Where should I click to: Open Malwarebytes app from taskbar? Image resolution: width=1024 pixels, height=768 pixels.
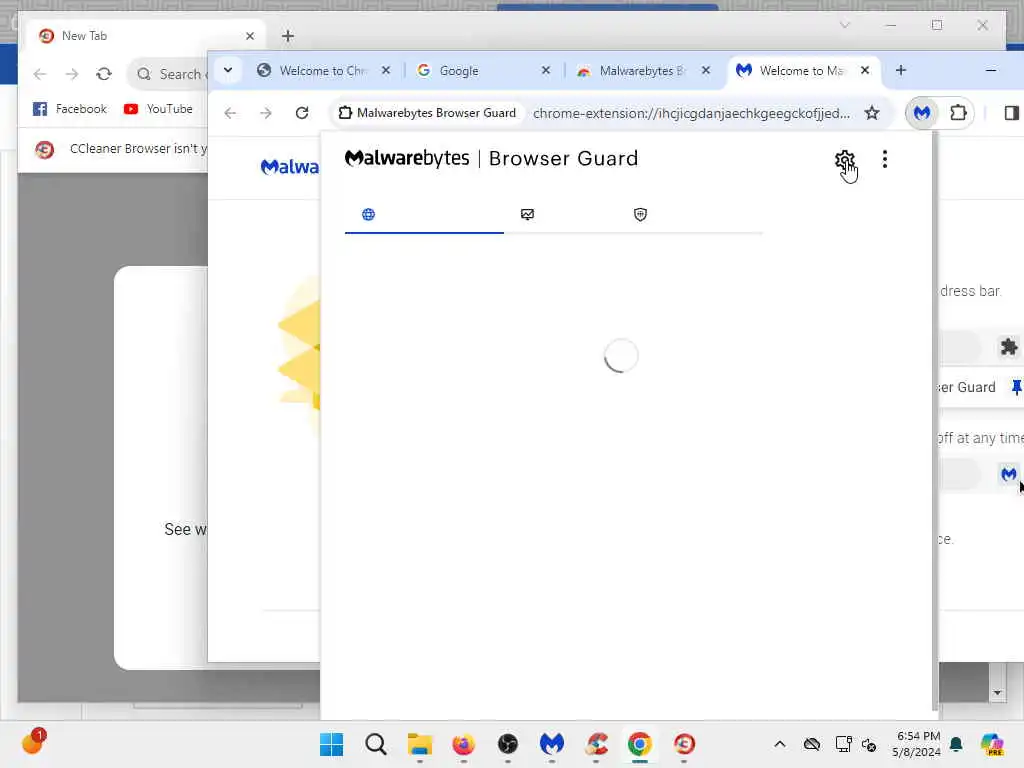pyautogui.click(x=552, y=744)
